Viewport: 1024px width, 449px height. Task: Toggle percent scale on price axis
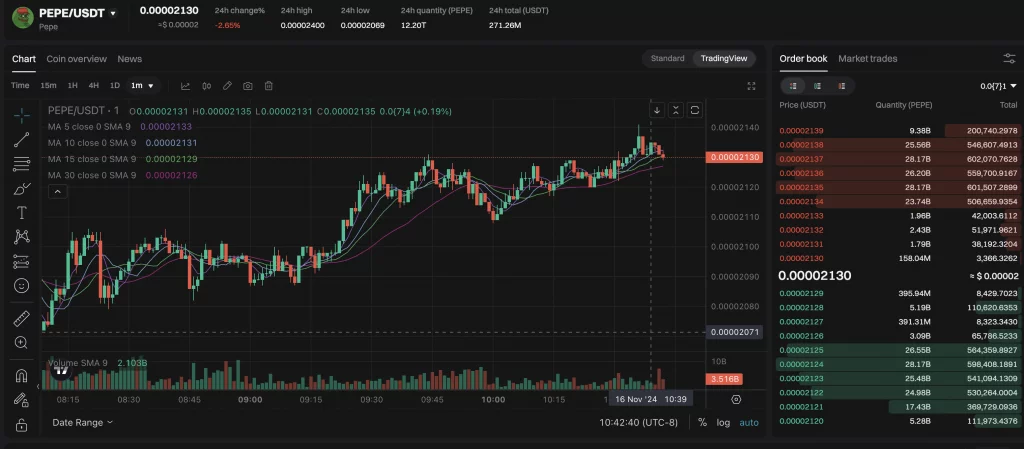702,422
